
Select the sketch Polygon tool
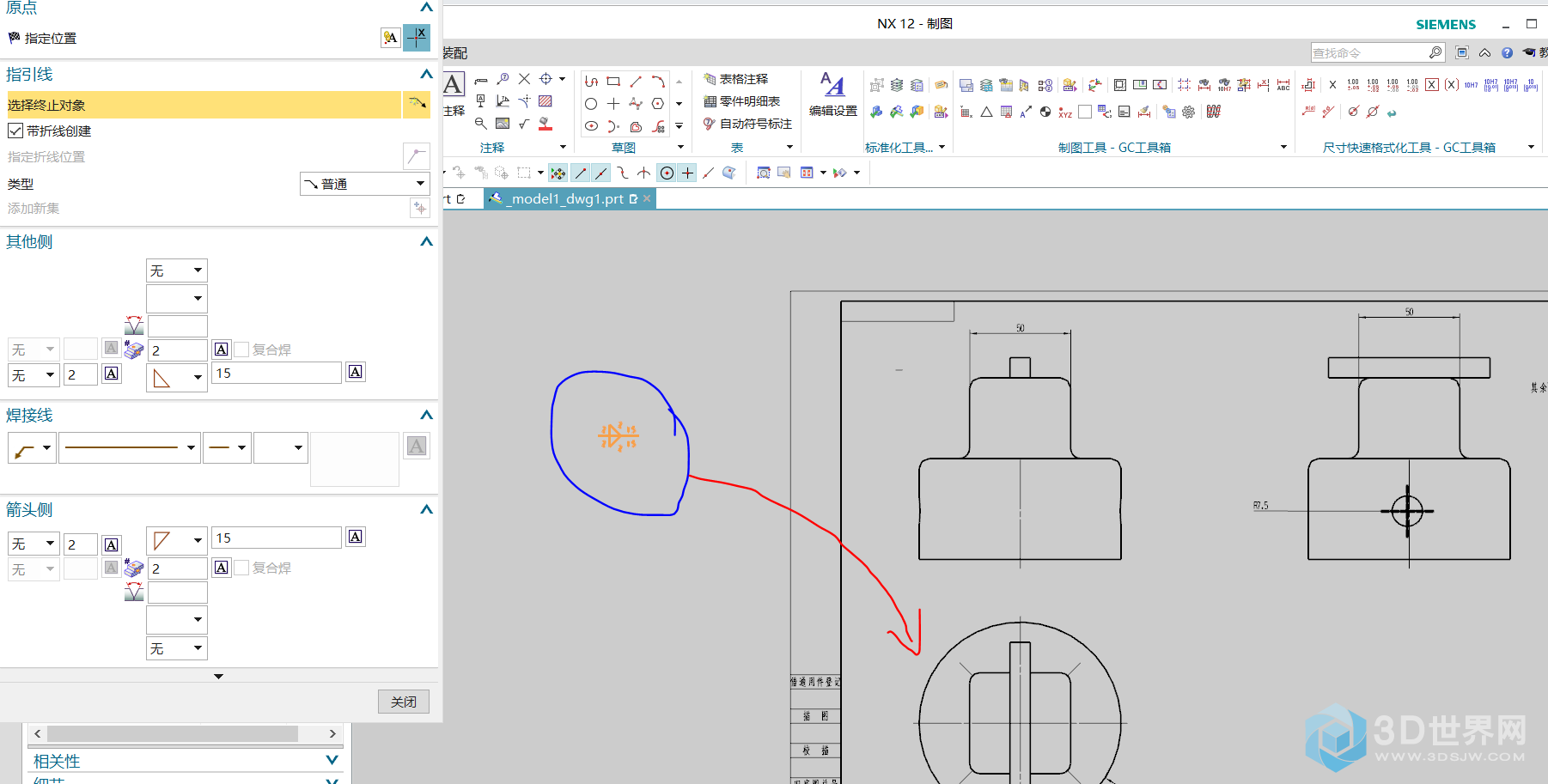658,104
